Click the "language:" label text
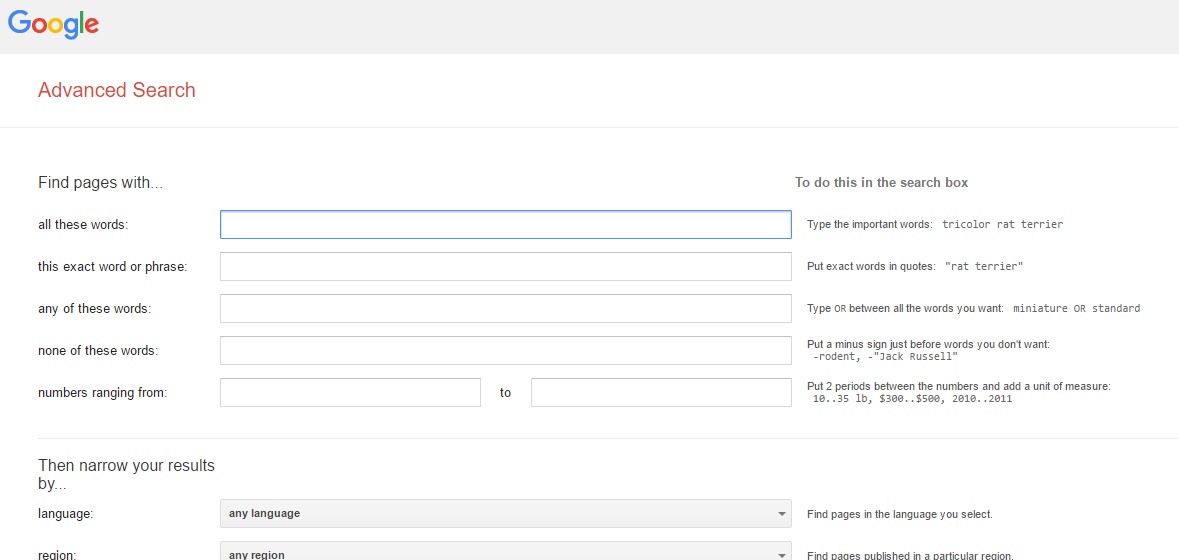Image resolution: width=1179 pixels, height=560 pixels. [65, 514]
